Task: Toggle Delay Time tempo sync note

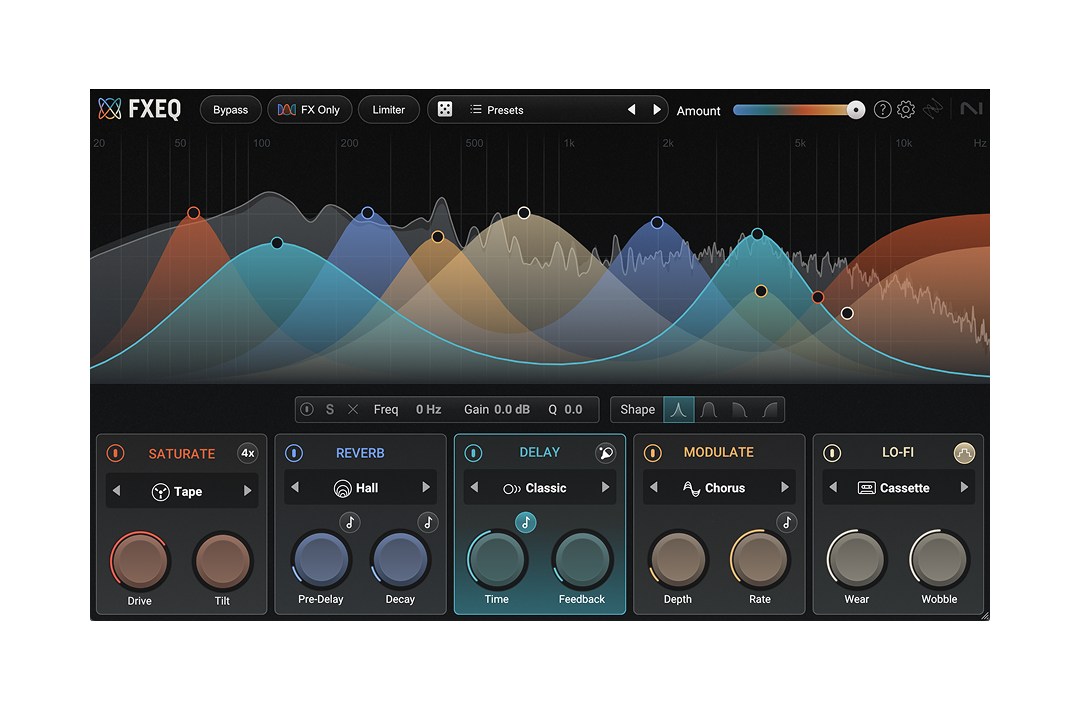Action: tap(526, 523)
